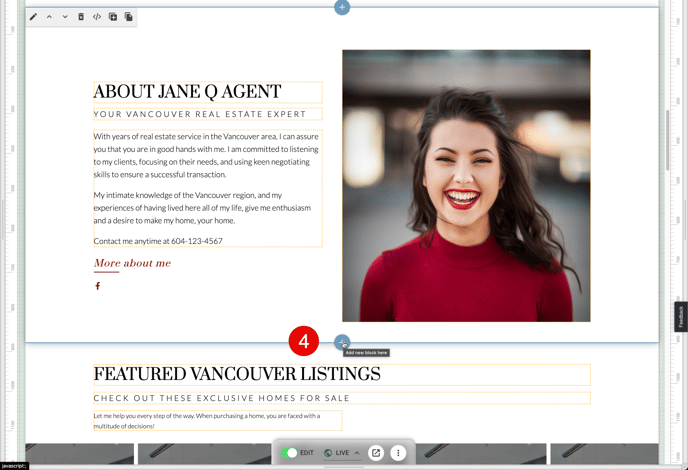Expand the LIVE status dropdown

coord(342,453)
